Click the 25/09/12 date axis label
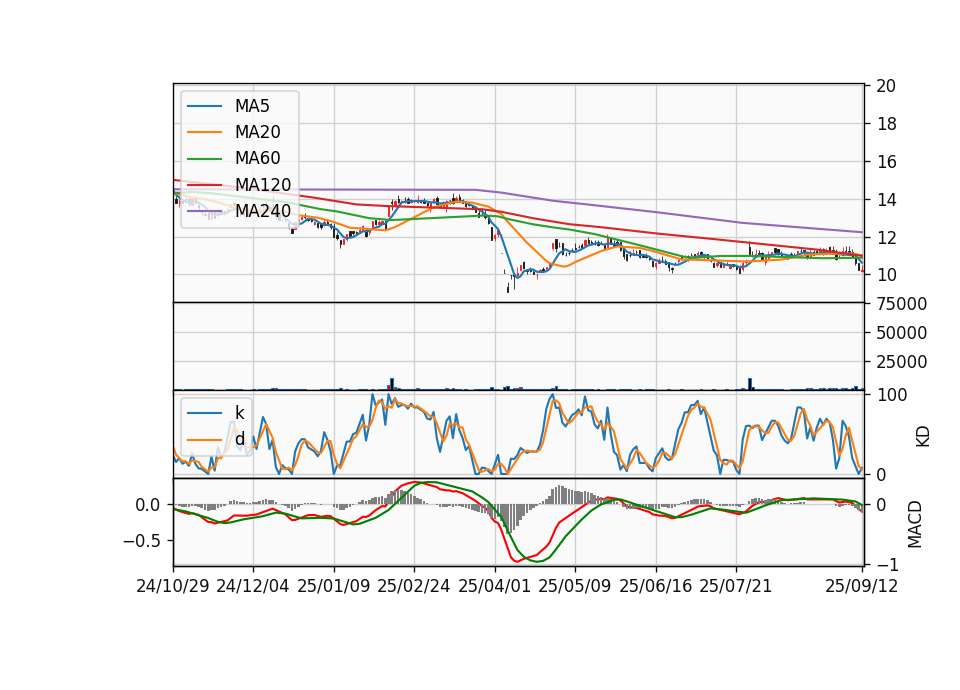The width and height of the screenshot is (960, 690). pyautogui.click(x=862, y=587)
